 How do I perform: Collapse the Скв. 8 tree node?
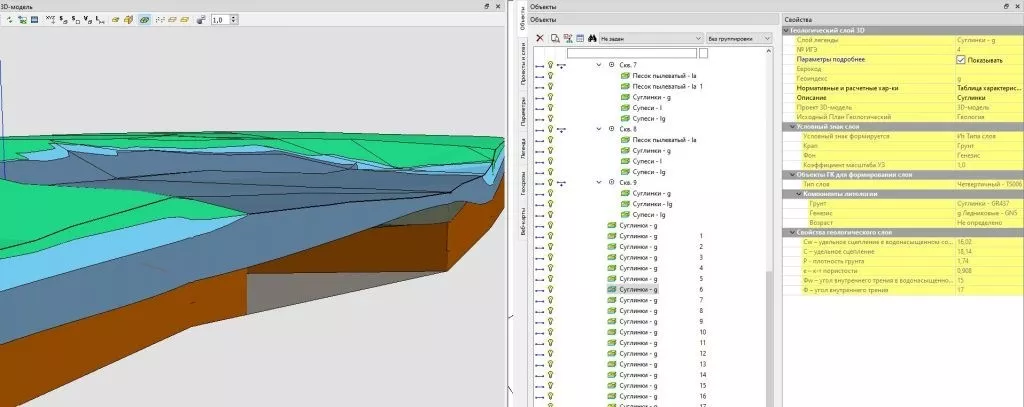599,129
